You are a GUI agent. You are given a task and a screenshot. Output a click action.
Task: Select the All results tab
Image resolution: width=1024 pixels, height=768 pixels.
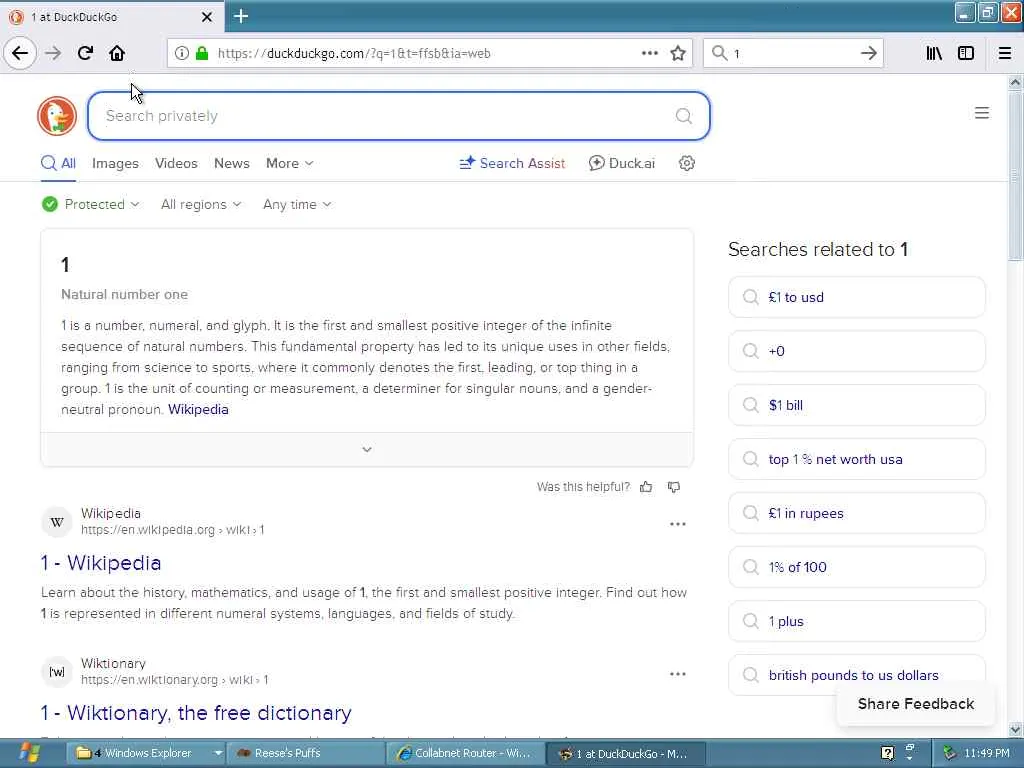click(59, 163)
